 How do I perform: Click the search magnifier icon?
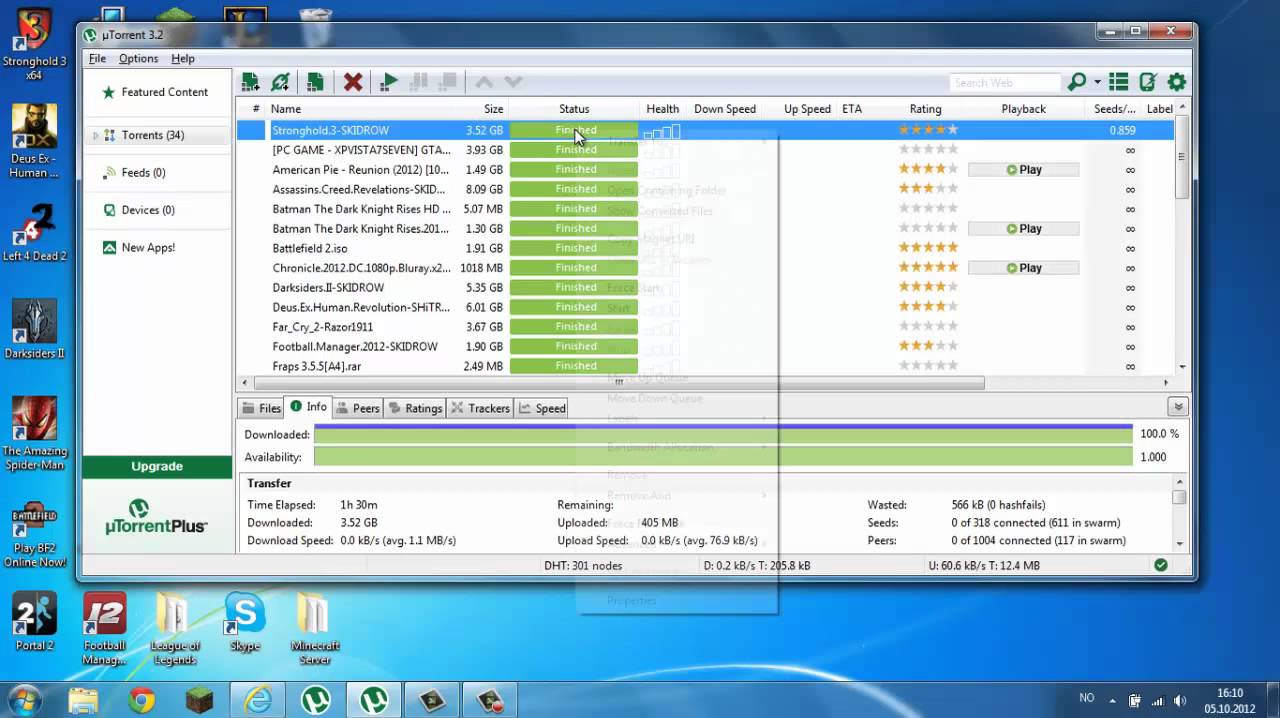pyautogui.click(x=1077, y=82)
